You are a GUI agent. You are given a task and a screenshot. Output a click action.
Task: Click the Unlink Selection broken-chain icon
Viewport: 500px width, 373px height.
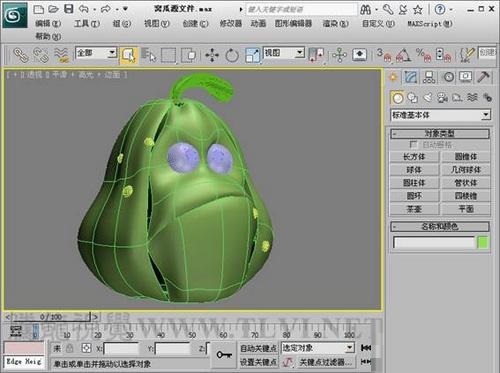pos(41,55)
